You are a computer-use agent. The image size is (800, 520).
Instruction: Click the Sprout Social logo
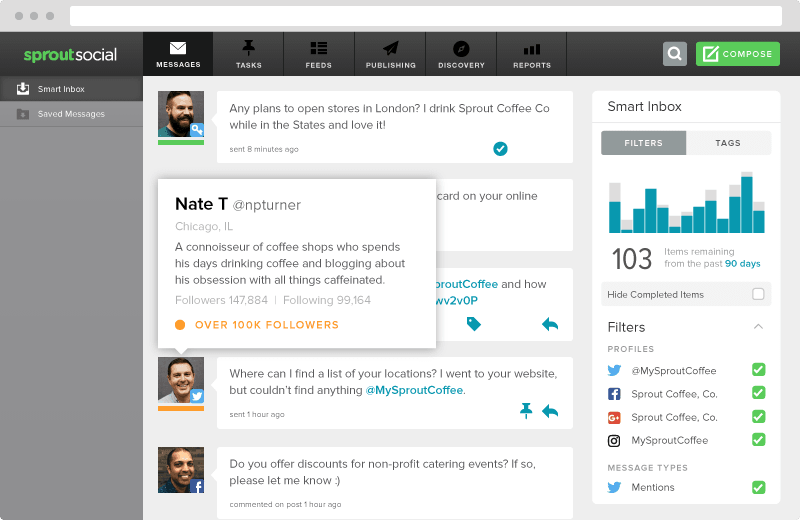70,55
